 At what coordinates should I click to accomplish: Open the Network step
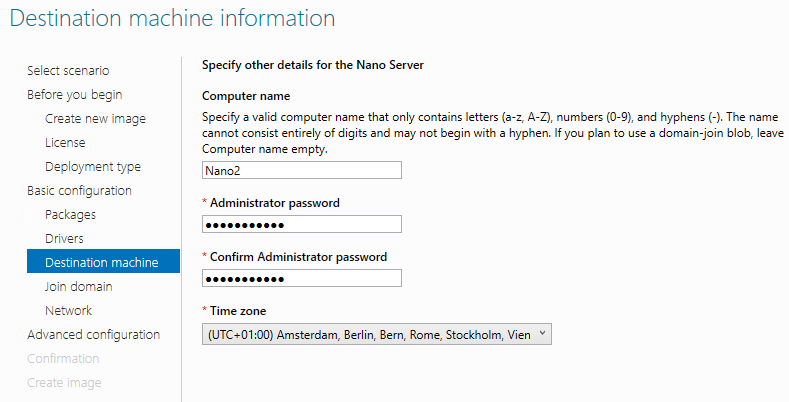point(68,310)
